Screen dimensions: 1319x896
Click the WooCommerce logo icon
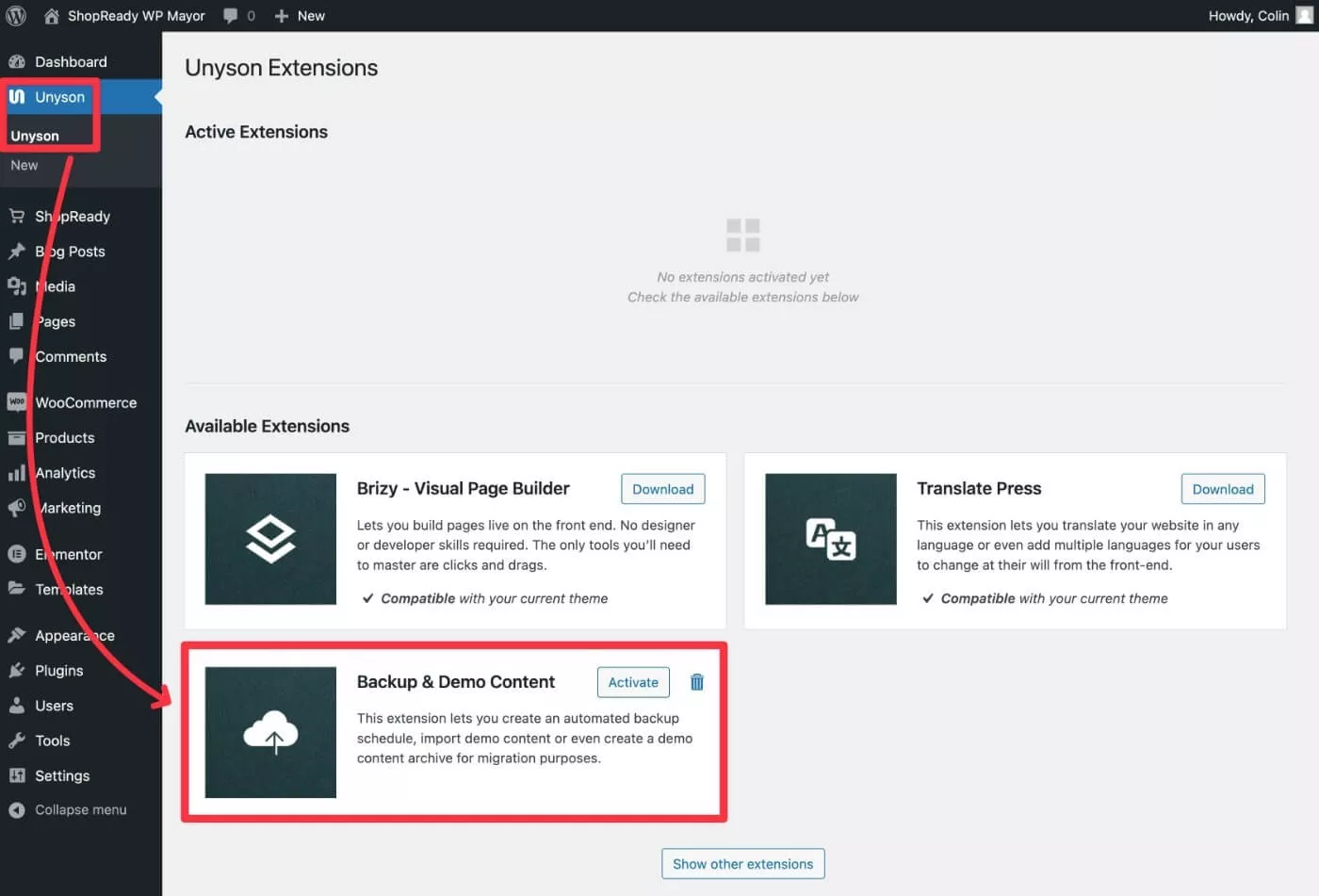tap(17, 402)
